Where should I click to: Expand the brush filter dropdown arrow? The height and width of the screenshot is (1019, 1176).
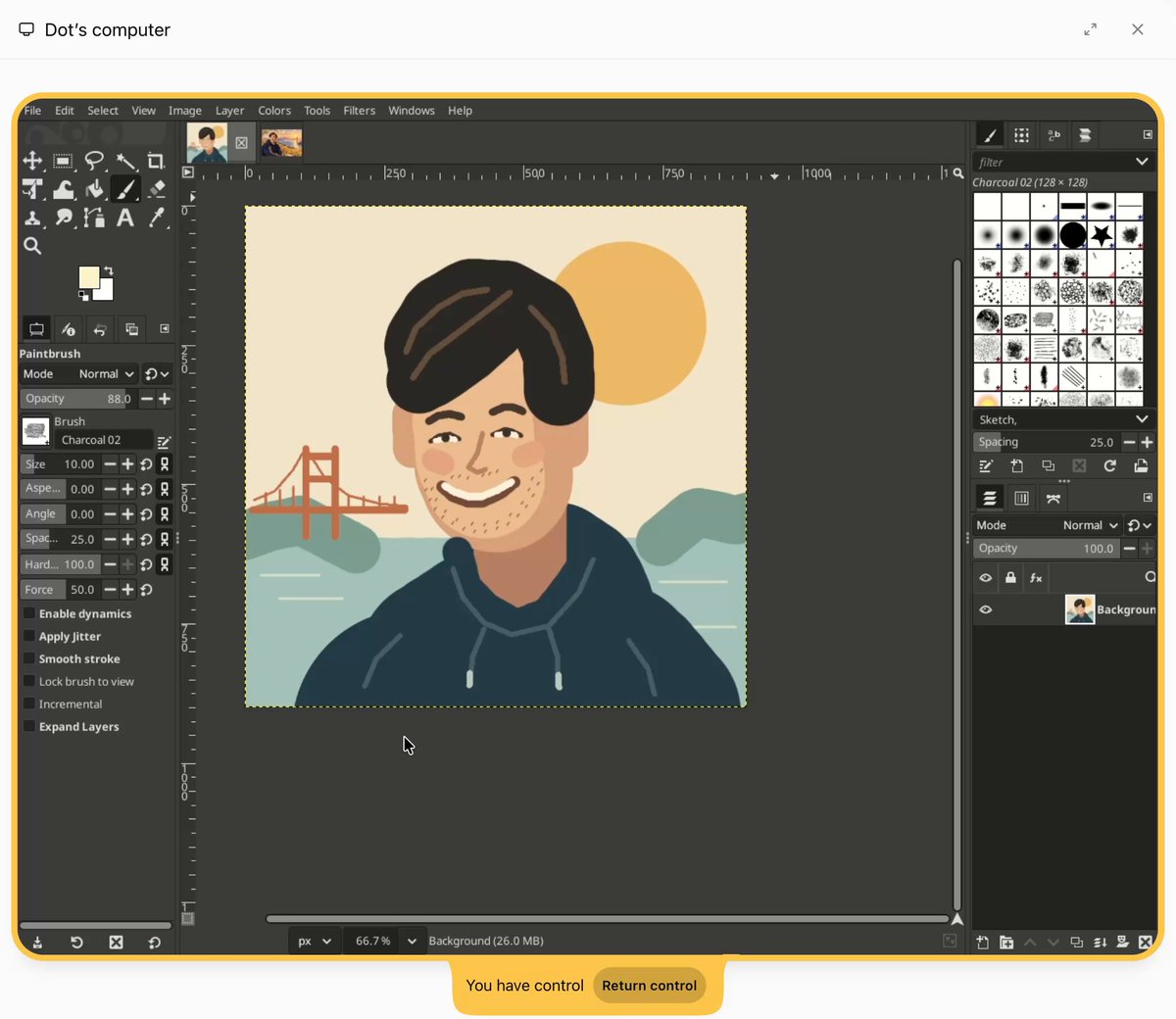1142,162
